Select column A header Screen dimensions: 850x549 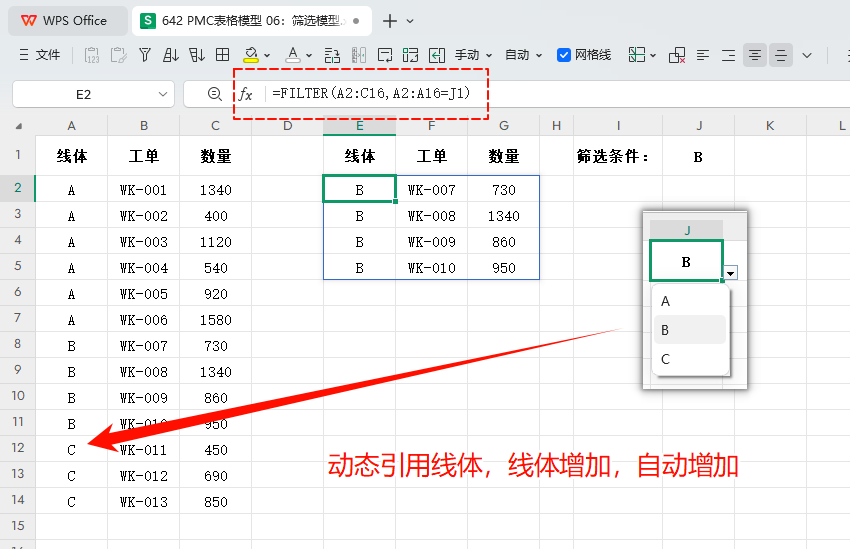coord(72,126)
